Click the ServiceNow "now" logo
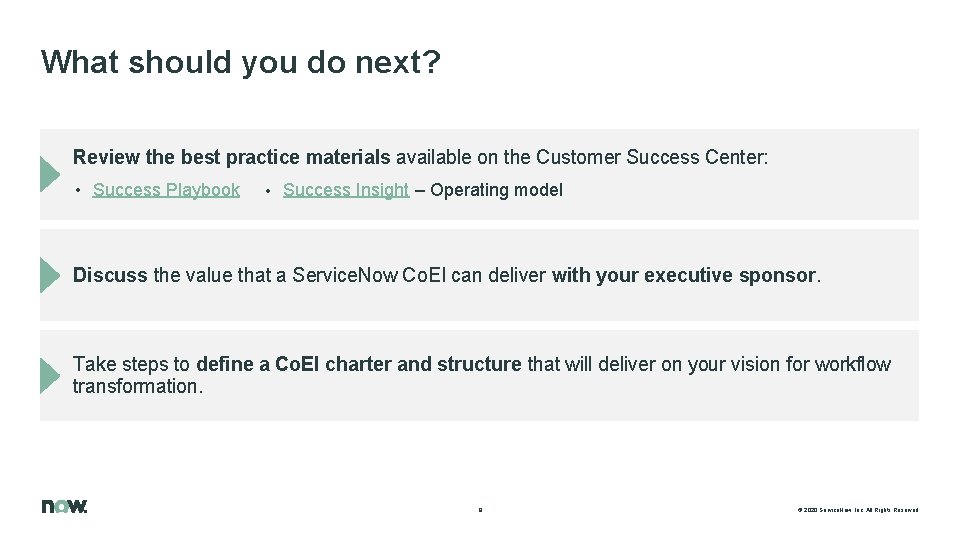Screen dimensions: 960x540 pos(64,506)
